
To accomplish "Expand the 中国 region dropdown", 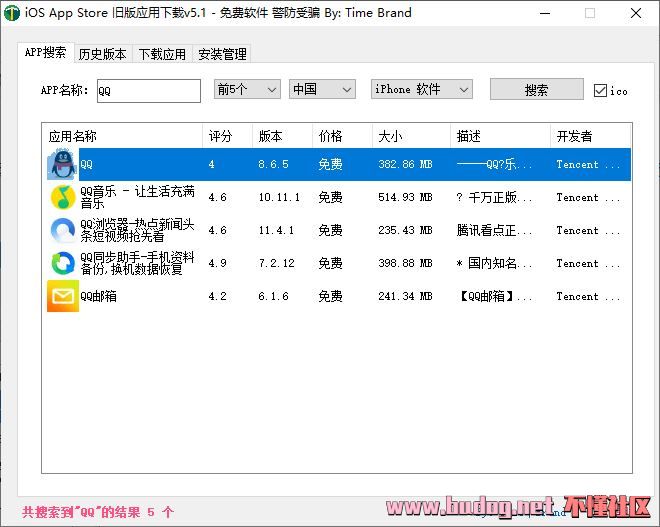I will click(321, 89).
